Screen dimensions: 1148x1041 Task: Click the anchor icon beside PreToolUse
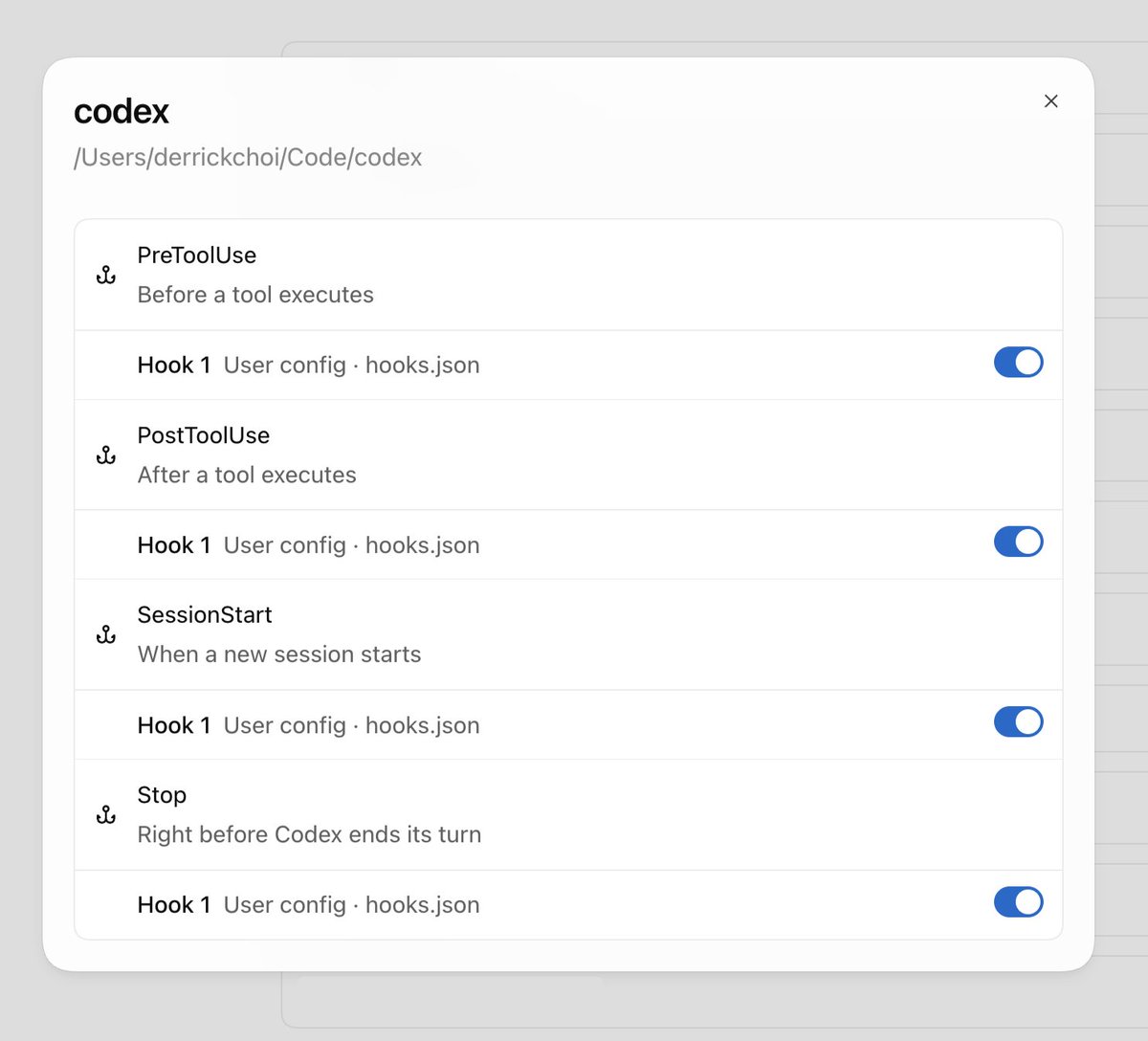coord(106,276)
